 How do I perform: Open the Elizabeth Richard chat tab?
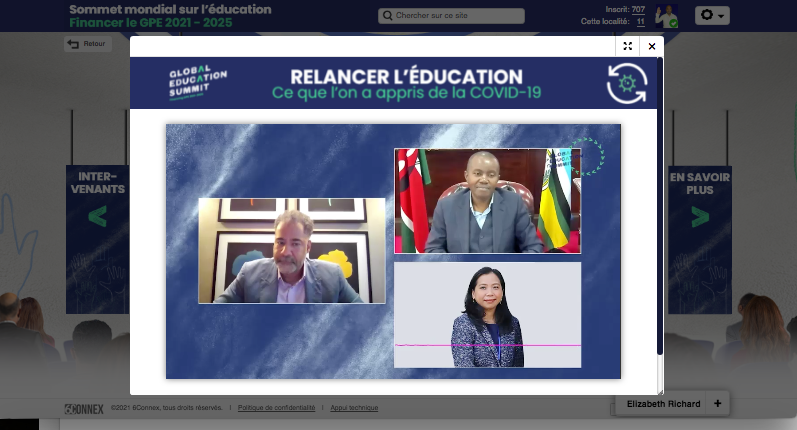point(663,404)
